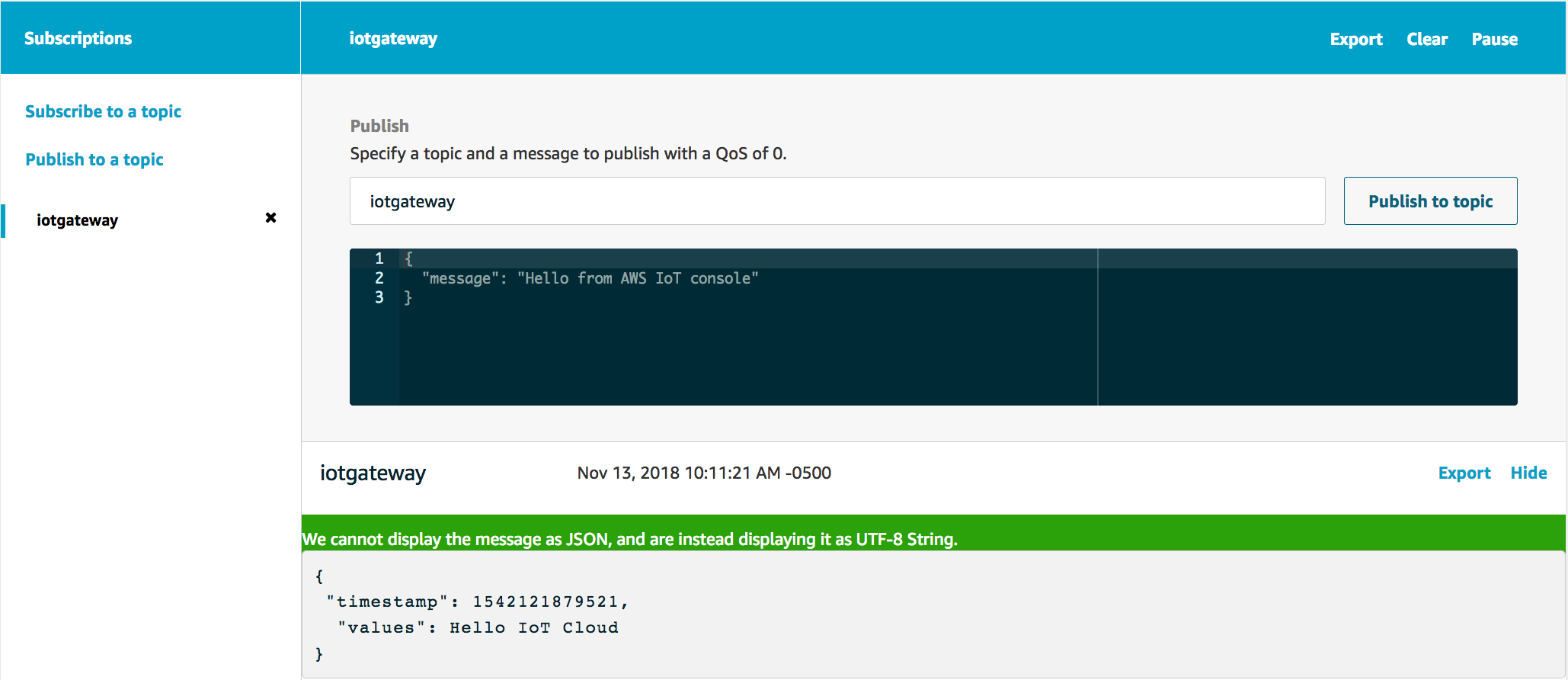Click the message timestamp Nov 13, 2018 10:11:21 AM
The width and height of the screenshot is (1568, 680).
point(704,473)
